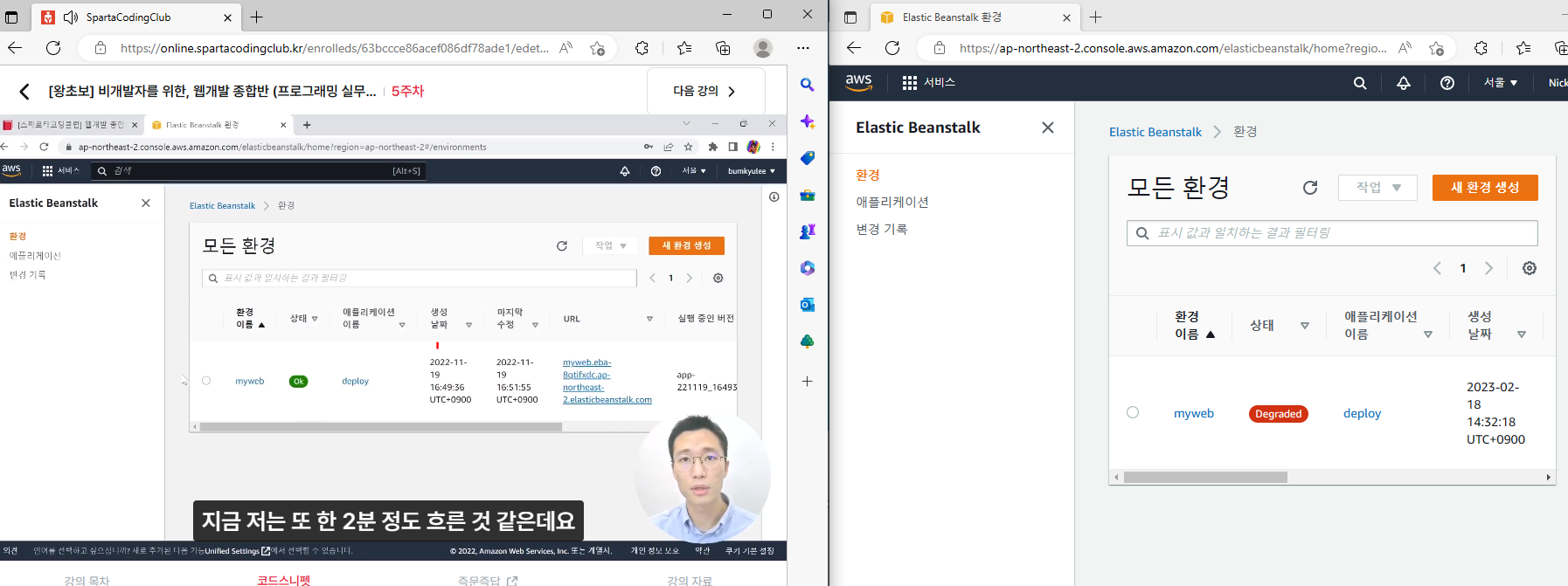Go to the next results page on the right
The image size is (1568, 586).
tap(1489, 268)
